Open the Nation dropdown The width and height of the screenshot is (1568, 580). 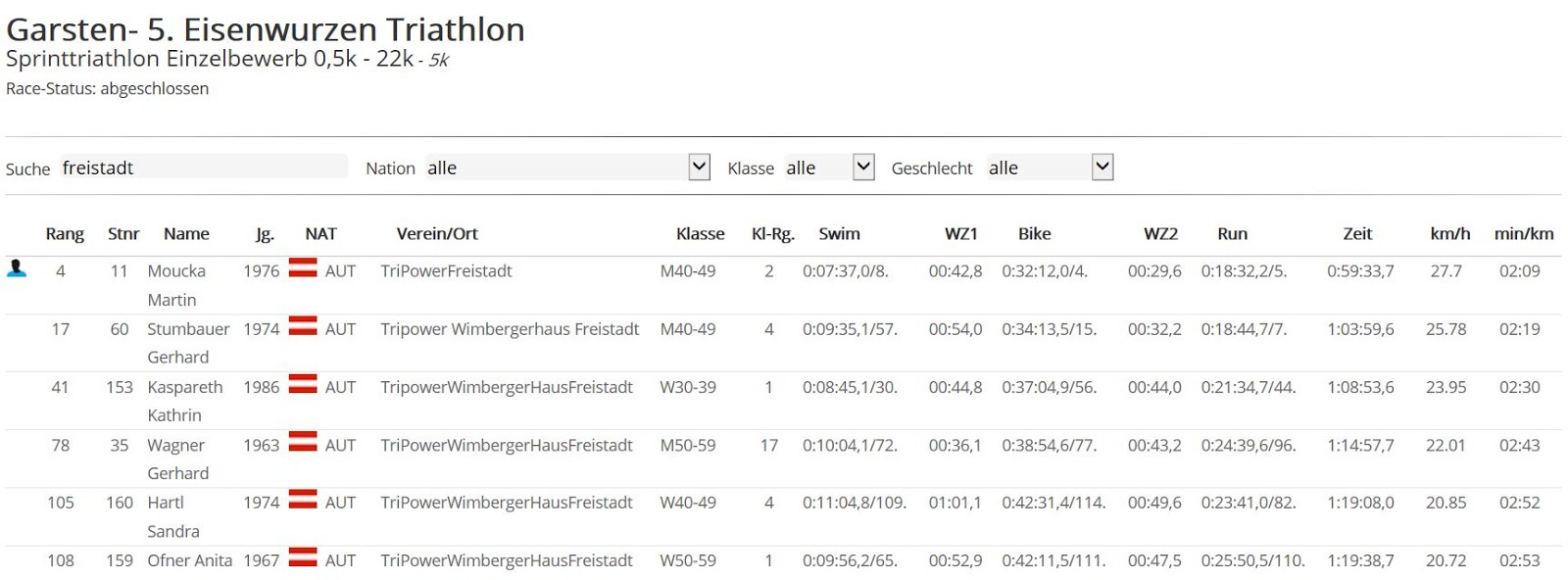pyautogui.click(x=567, y=168)
